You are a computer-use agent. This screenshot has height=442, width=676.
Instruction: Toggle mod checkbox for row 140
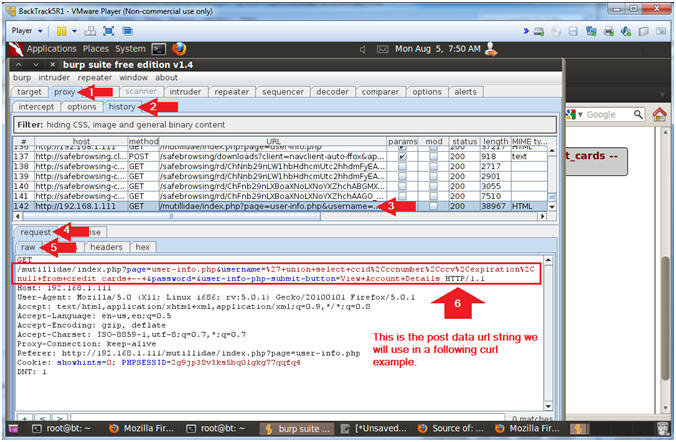click(x=433, y=186)
